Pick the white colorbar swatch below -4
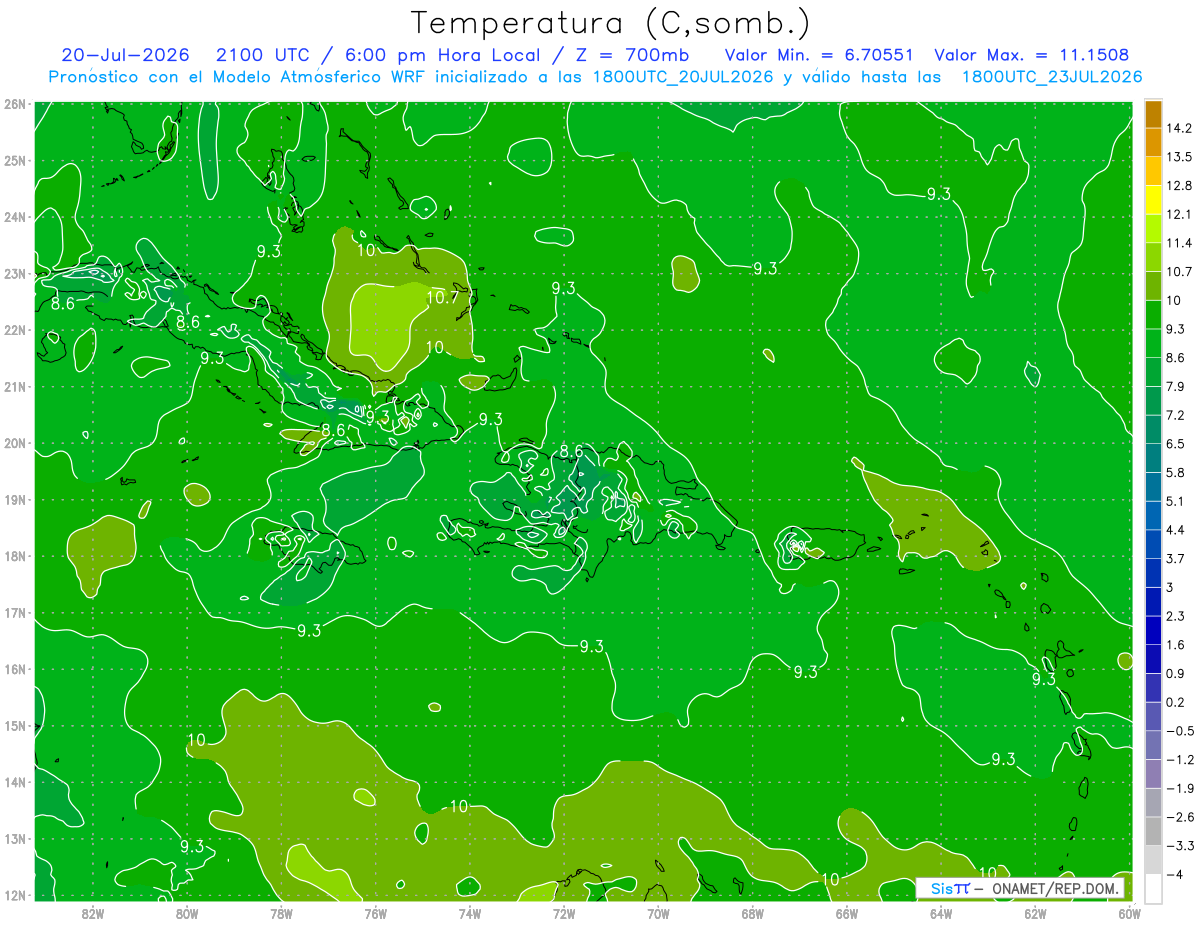This screenshot has height=927, width=1200. 1153,888
